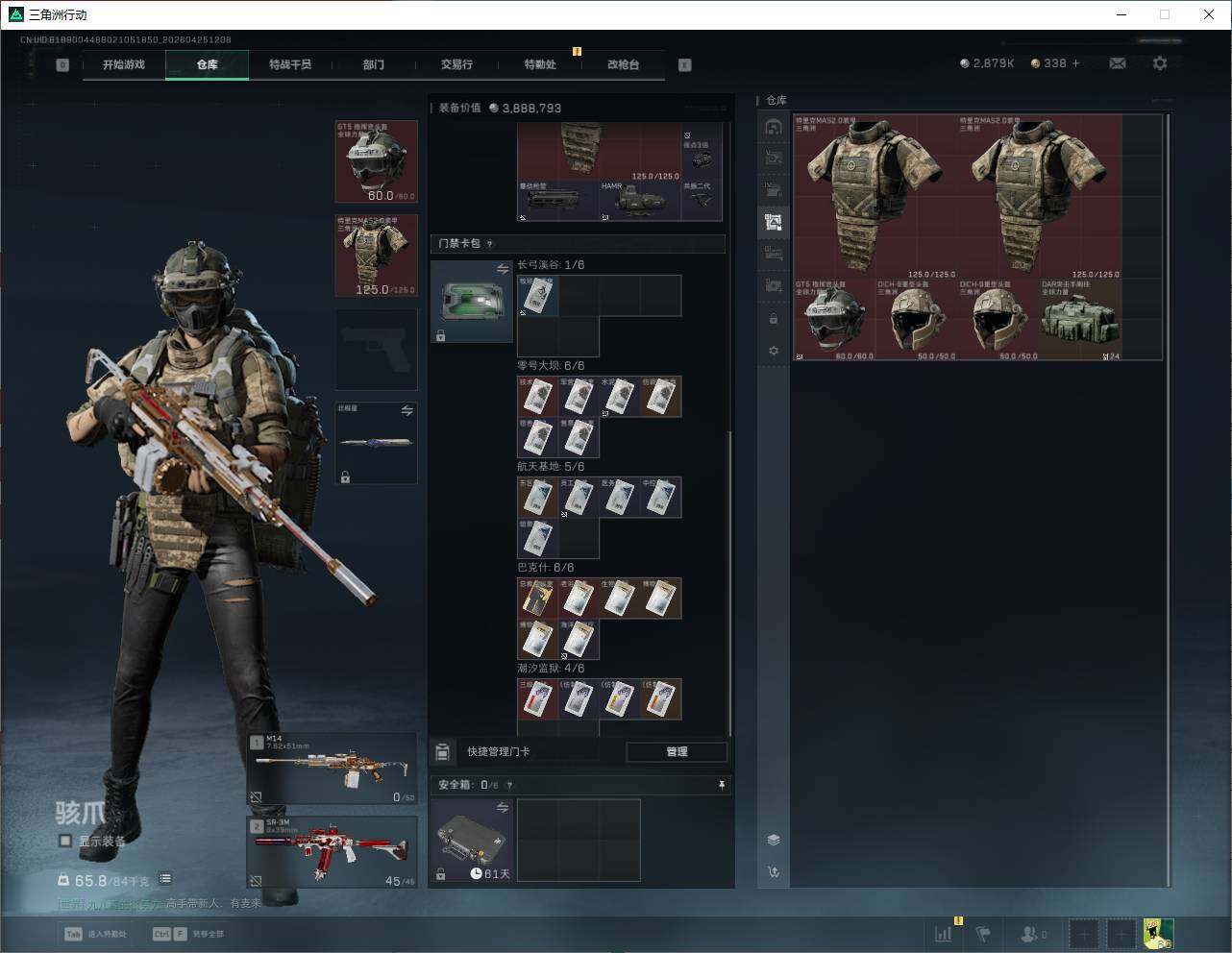This screenshot has width=1232, height=953.
Task: Click the warehouse grid vertical scrollbar
Action: coord(1168,500)
